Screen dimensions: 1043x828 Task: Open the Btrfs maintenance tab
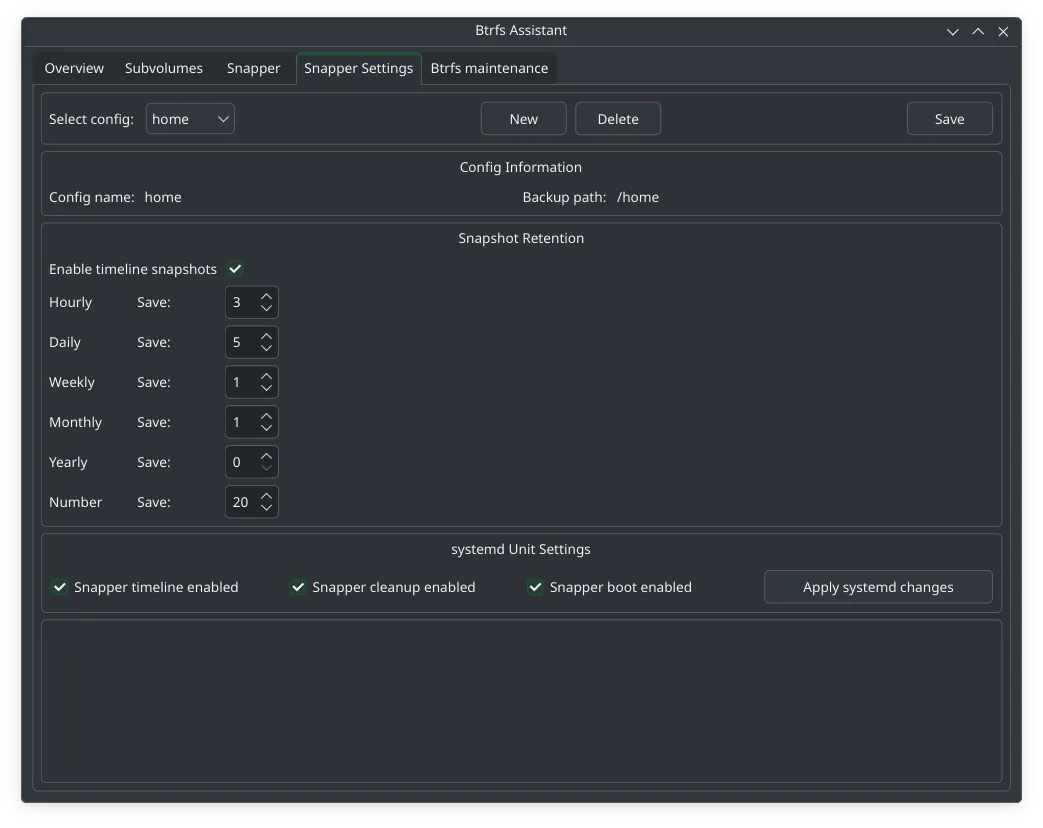tap(489, 69)
